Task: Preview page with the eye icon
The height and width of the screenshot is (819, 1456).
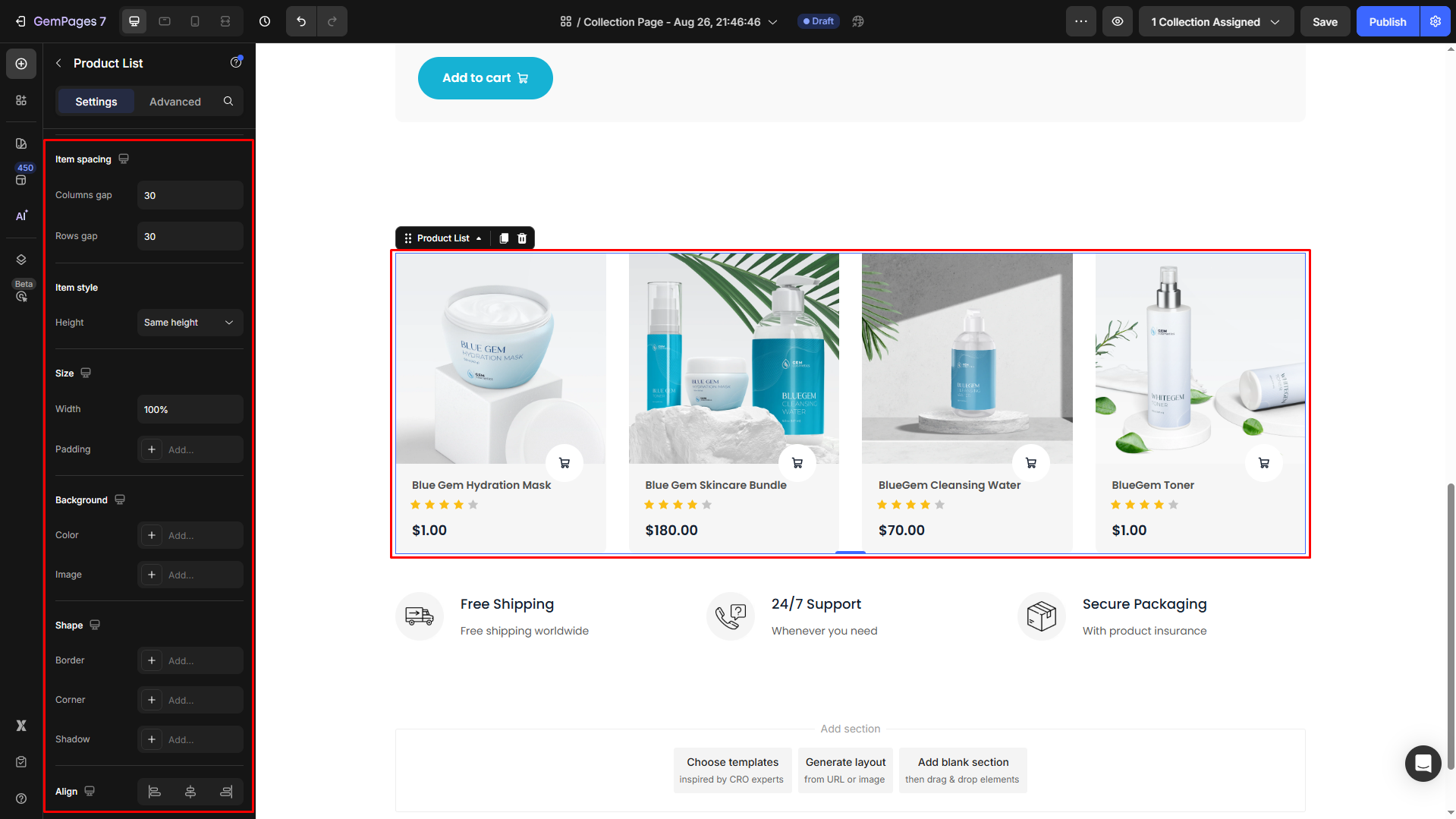Action: click(1118, 21)
